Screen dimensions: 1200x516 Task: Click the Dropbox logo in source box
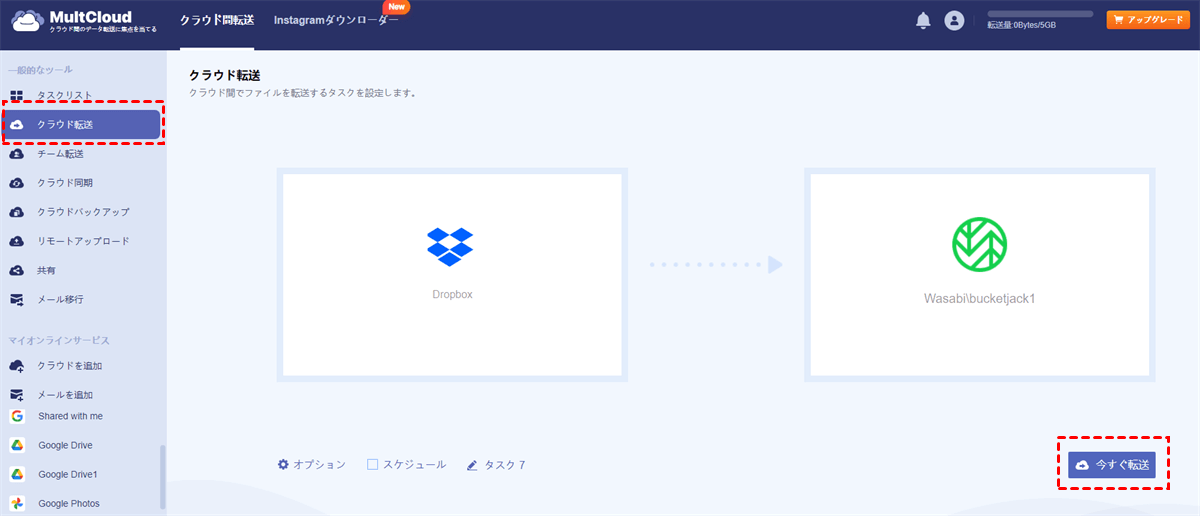[x=450, y=246]
